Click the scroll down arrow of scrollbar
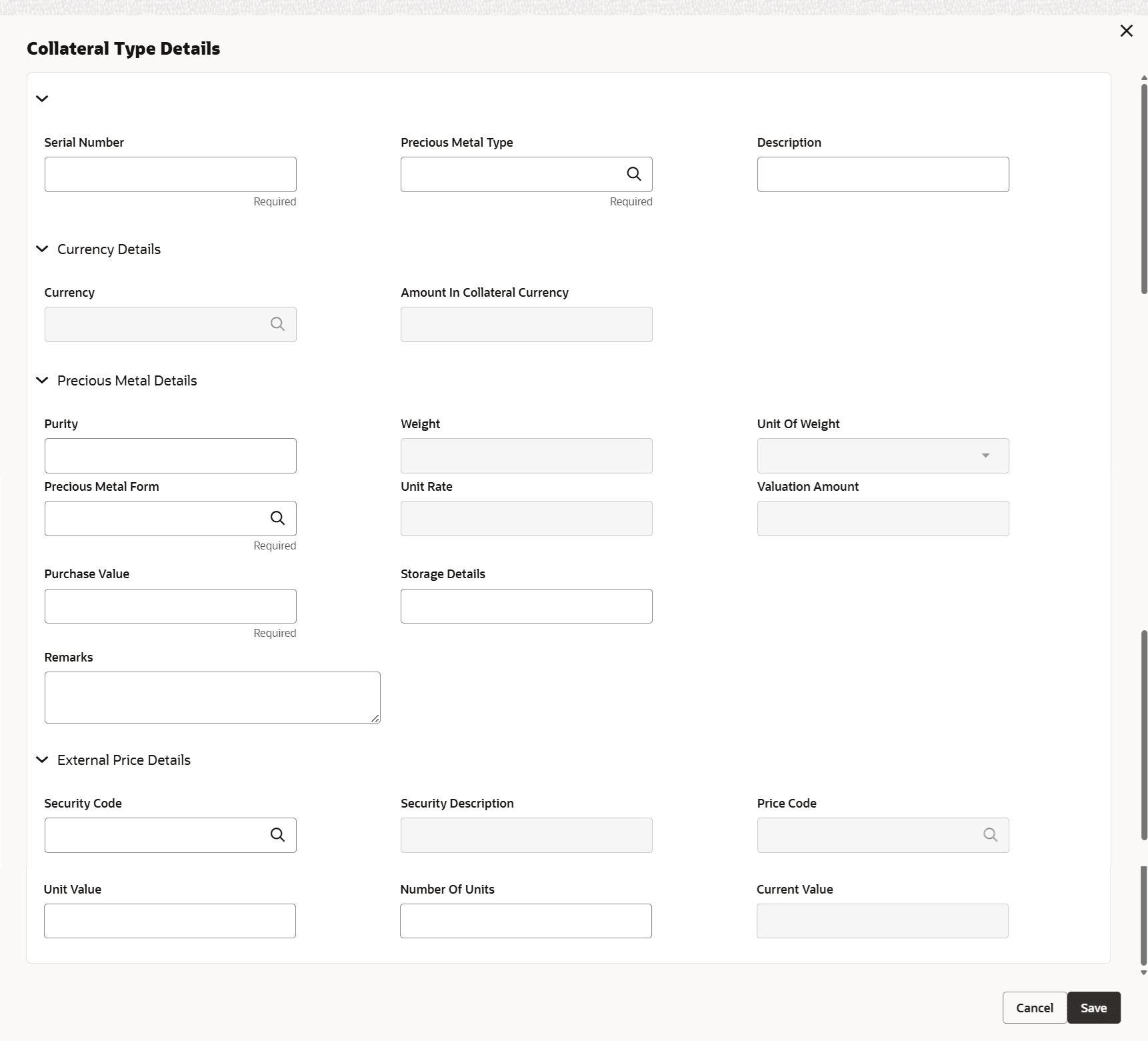Viewport: 1148px width, 1041px height. 1144,973
